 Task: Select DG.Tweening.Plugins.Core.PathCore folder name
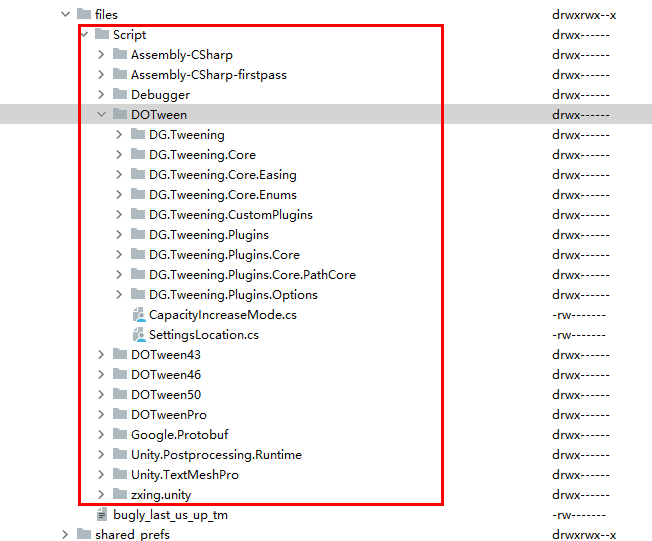pos(252,275)
